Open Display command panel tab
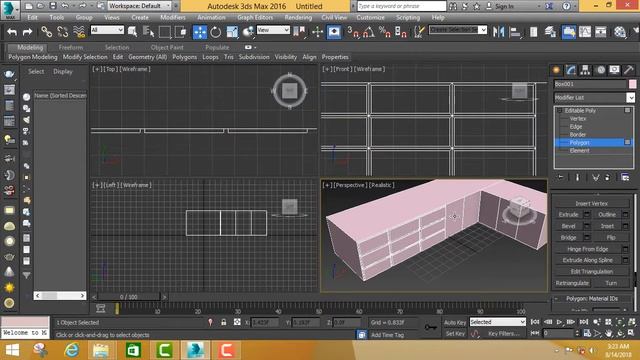The height and width of the screenshot is (360, 640). (614, 70)
